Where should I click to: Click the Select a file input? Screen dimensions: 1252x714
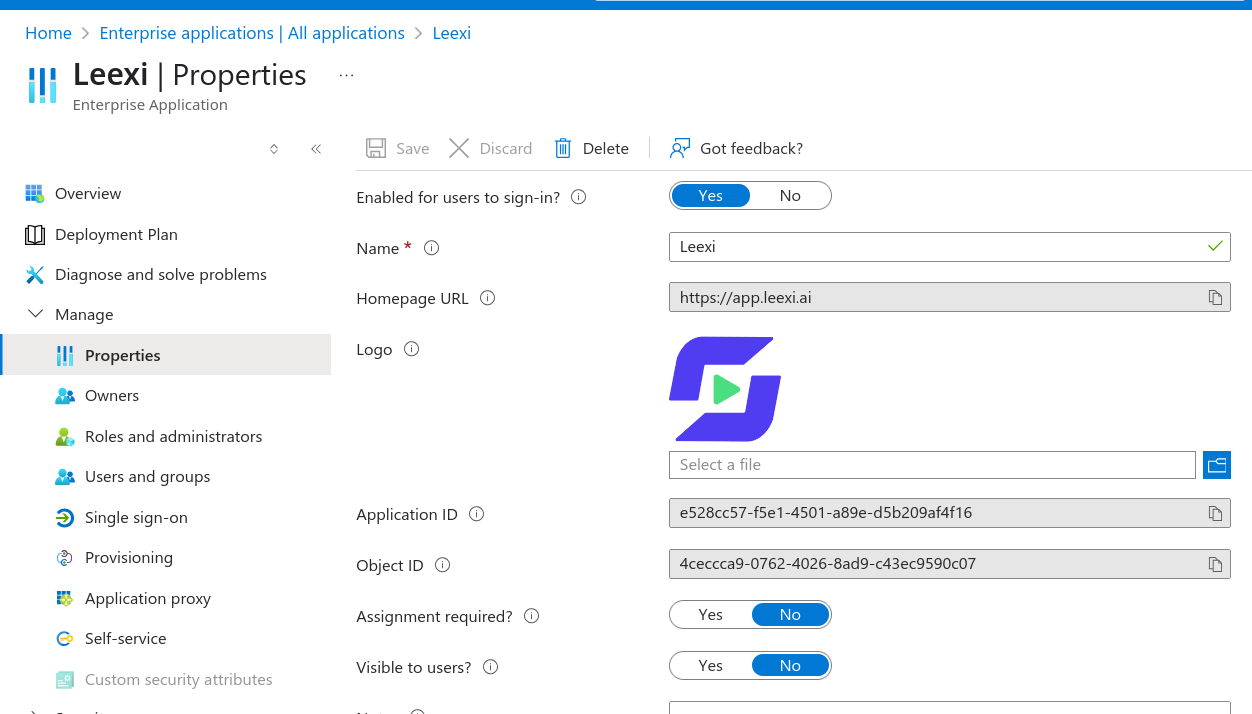coord(932,465)
